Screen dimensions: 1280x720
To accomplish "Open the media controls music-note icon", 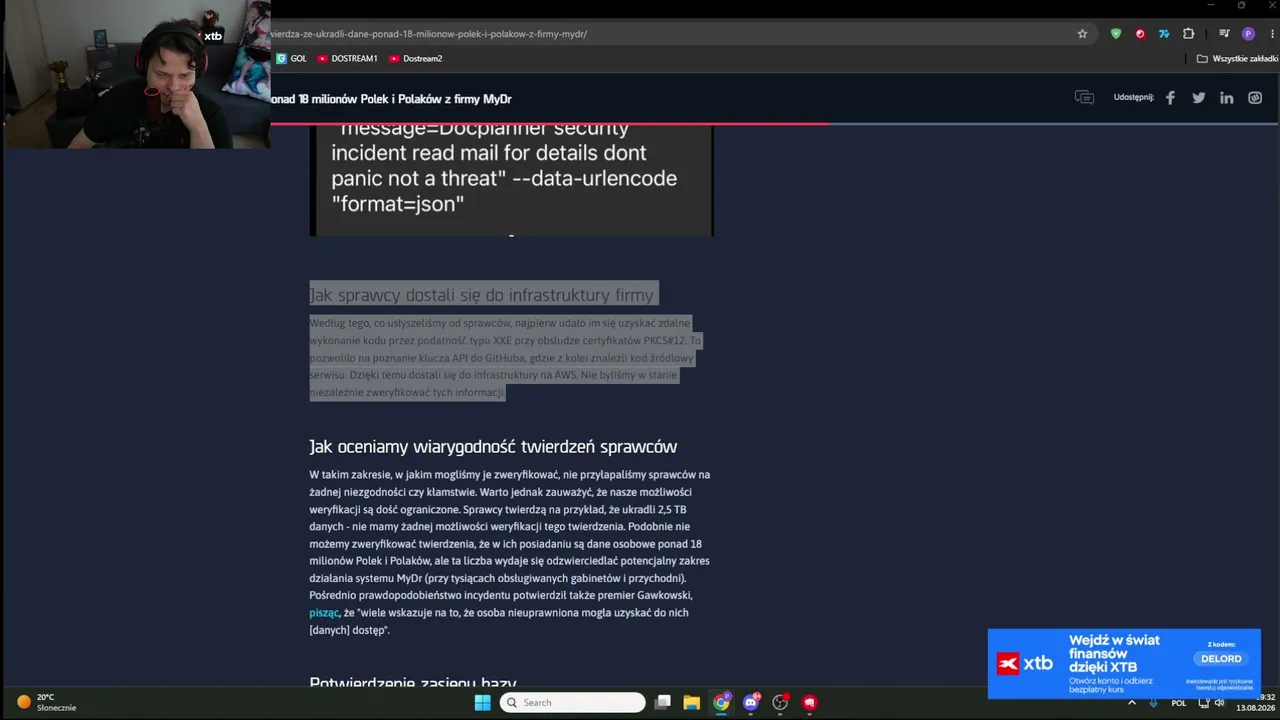I will (1224, 34).
